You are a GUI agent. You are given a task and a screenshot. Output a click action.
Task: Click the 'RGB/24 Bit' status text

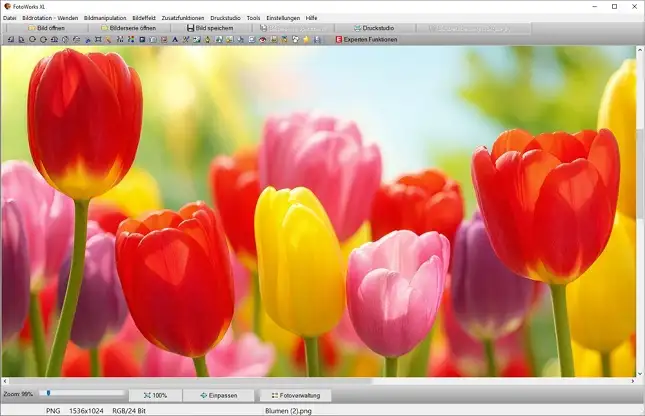click(129, 411)
